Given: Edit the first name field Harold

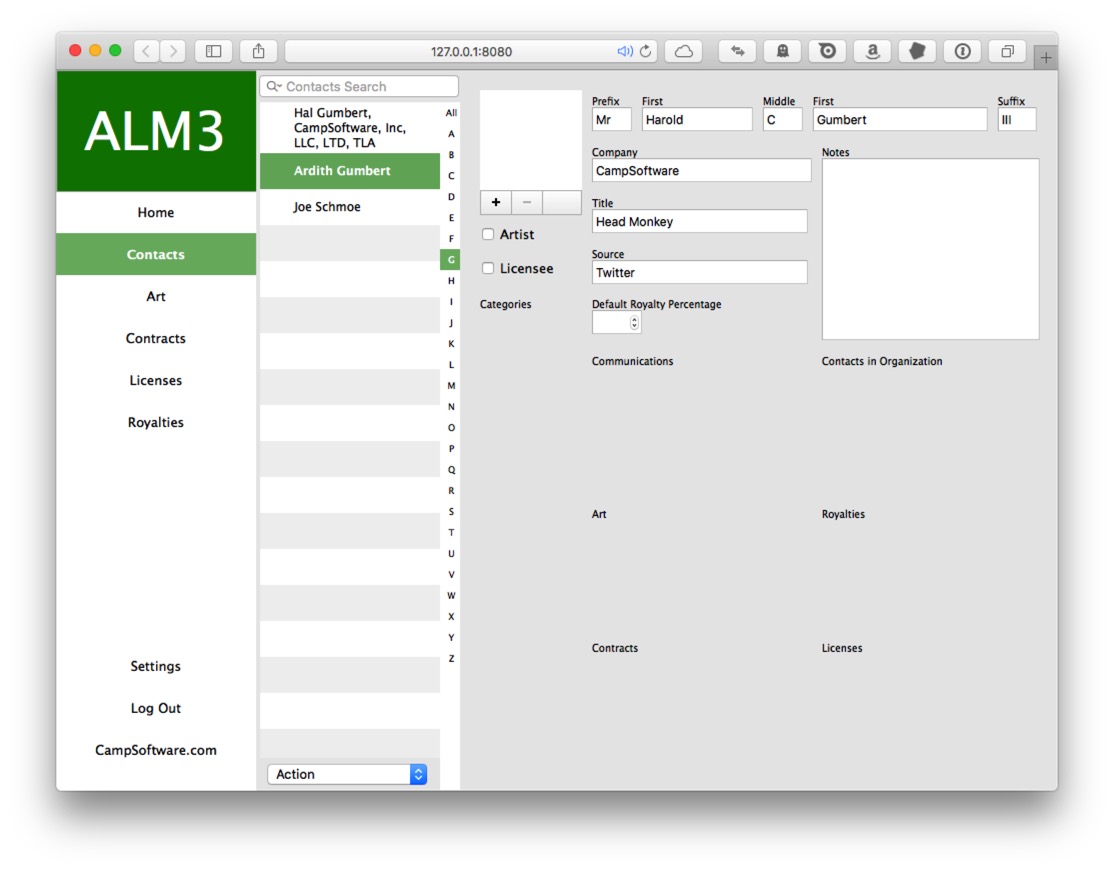Looking at the screenshot, I should tap(697, 119).
